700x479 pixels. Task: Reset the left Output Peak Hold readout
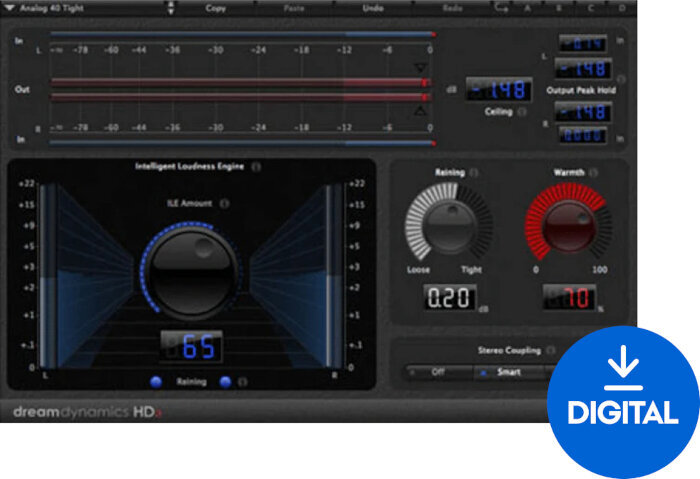tap(583, 69)
